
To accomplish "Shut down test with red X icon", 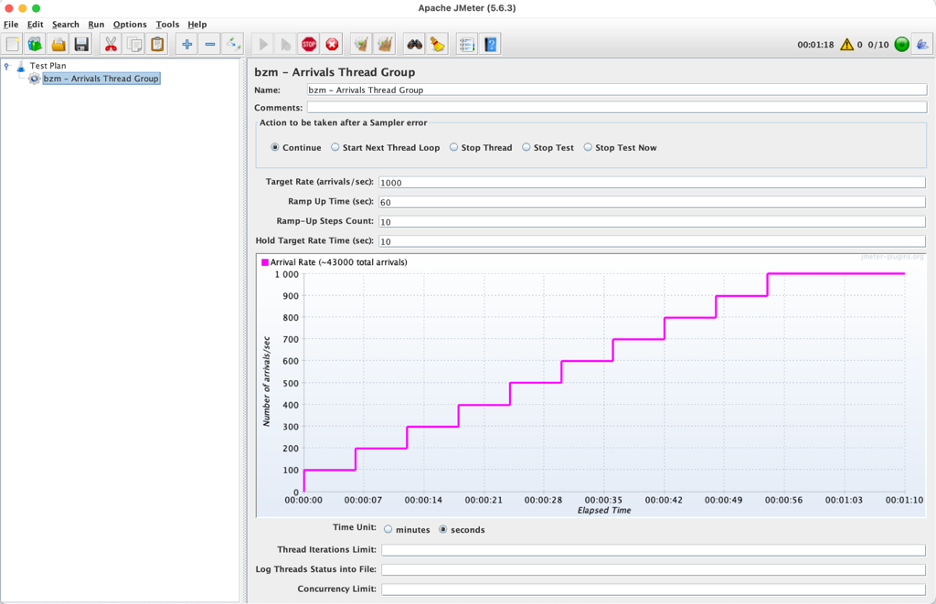I will coord(332,44).
